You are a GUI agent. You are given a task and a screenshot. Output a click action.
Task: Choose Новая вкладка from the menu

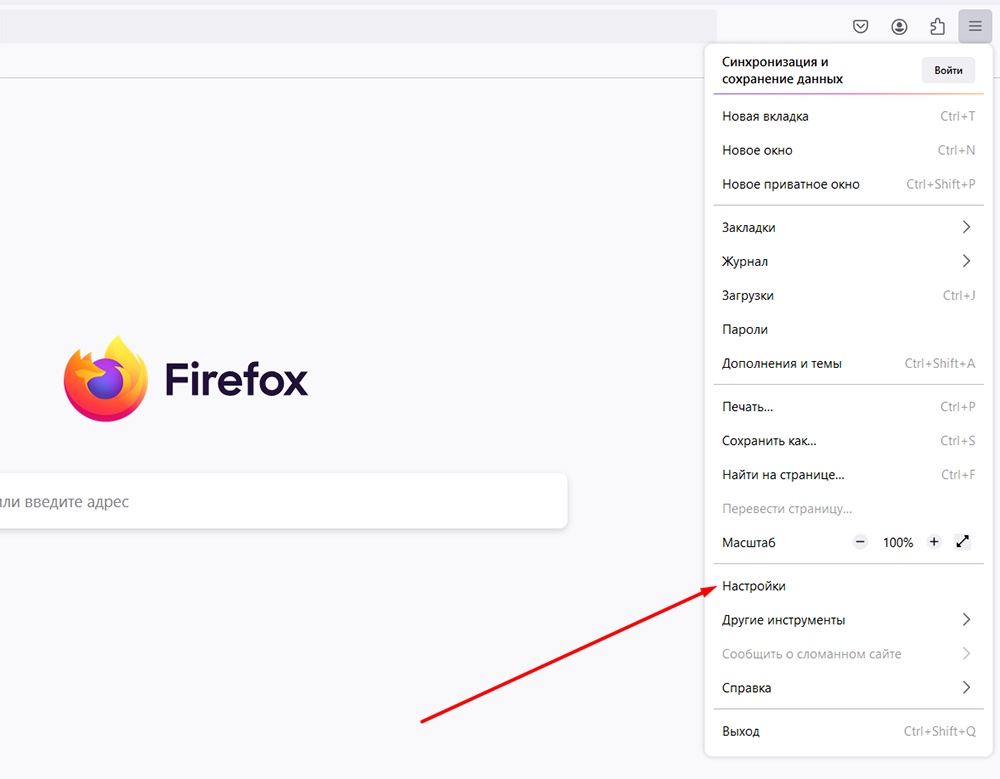[848, 116]
